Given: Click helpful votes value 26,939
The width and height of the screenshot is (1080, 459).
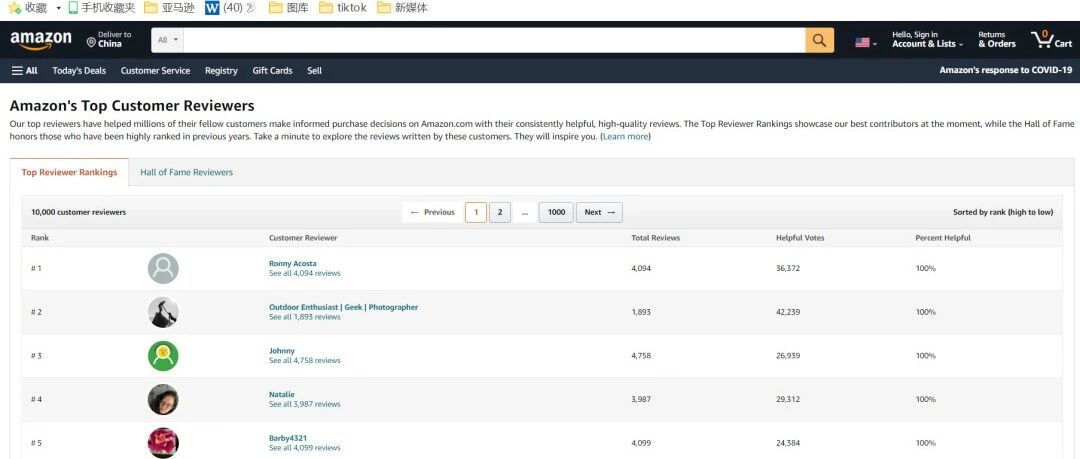Looking at the screenshot, I should [x=788, y=356].
